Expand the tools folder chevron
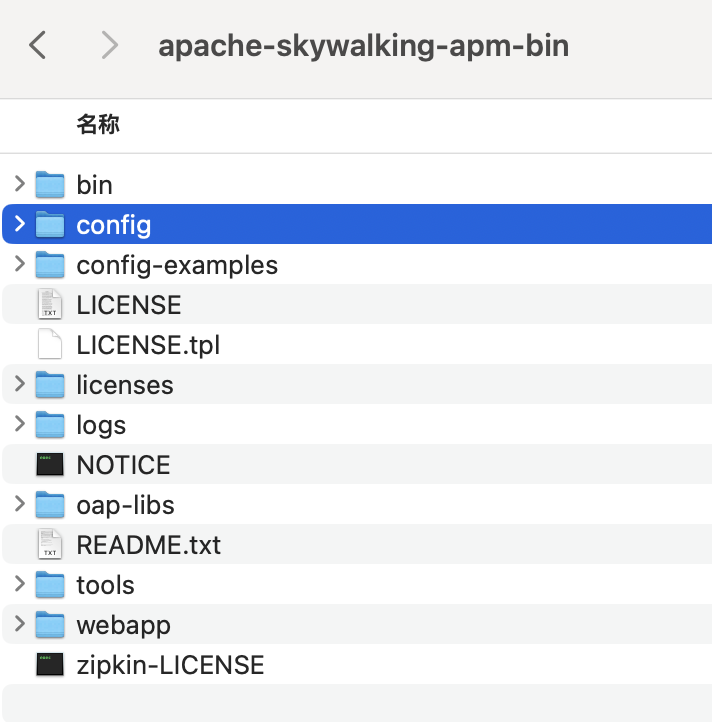 19,584
